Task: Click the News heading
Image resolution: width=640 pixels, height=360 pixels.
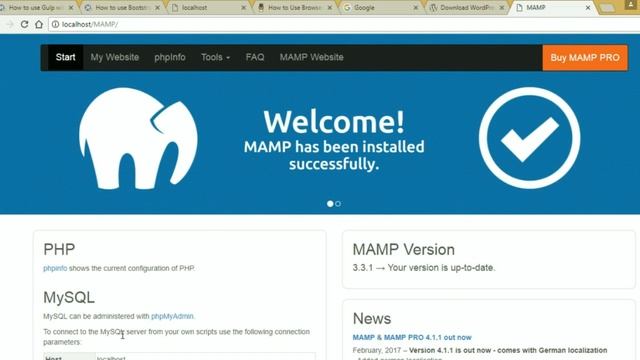Action: pyautogui.click(x=372, y=318)
